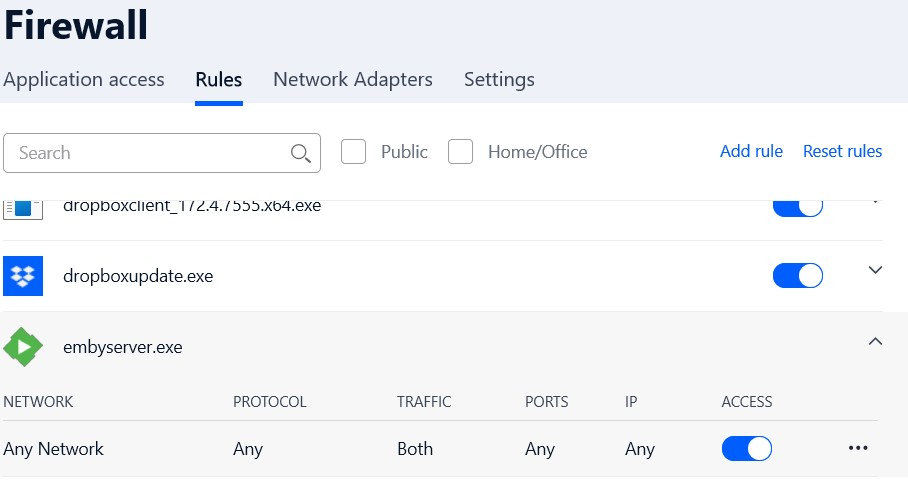Viewport: 908px width, 484px height.
Task: Click the dropboxclient app icon
Action: tap(23, 208)
